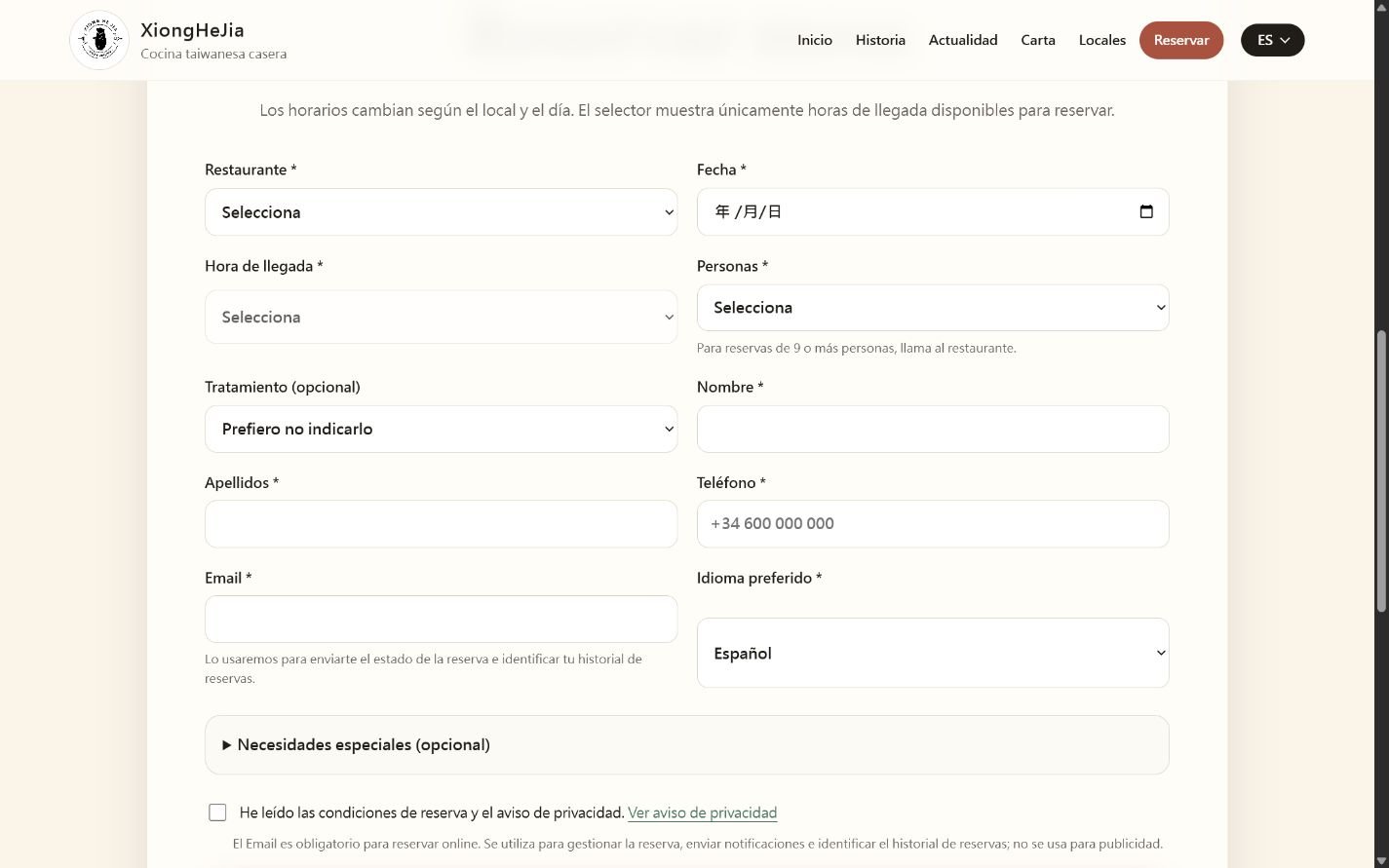Open the Tratamiento dropdown

441,429
